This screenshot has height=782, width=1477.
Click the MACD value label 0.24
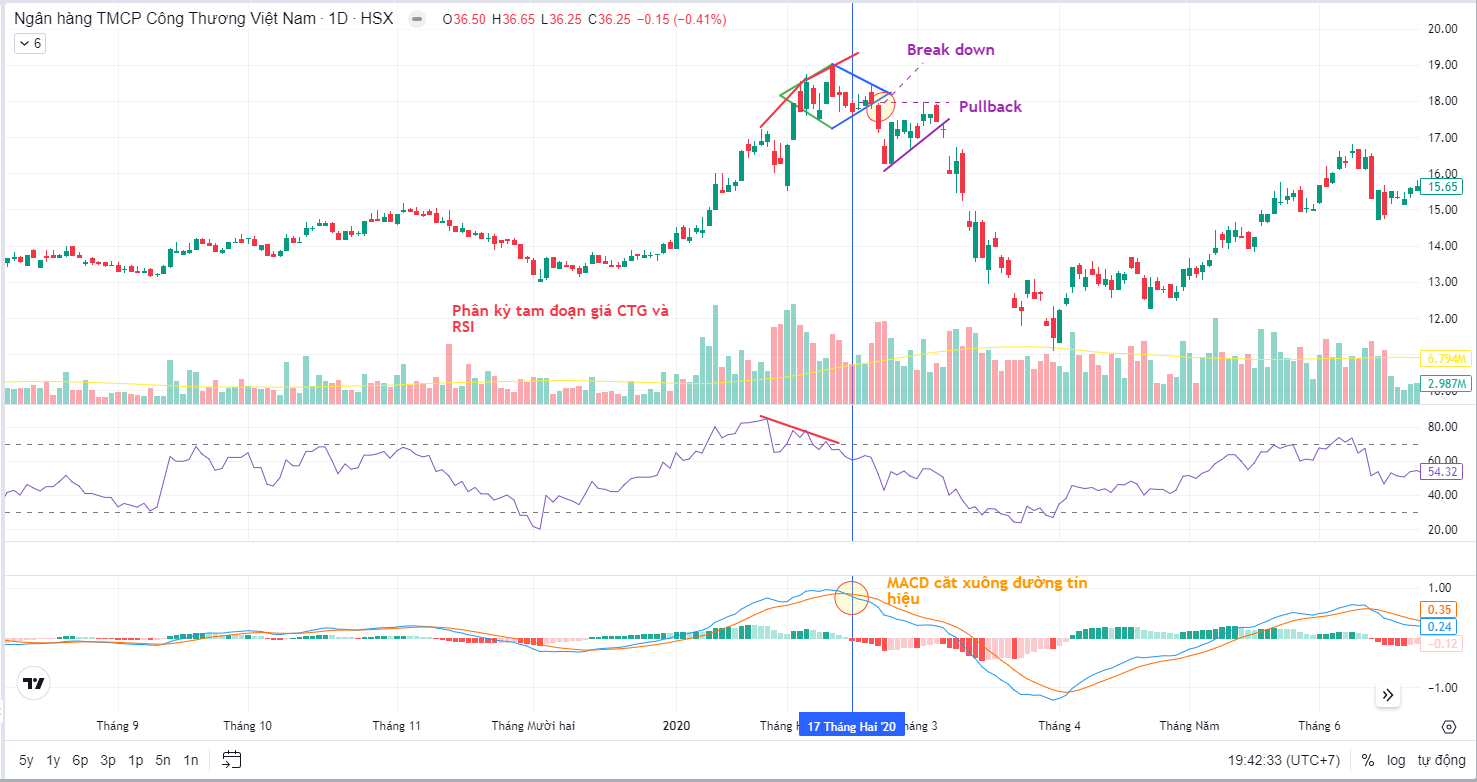coord(1440,626)
